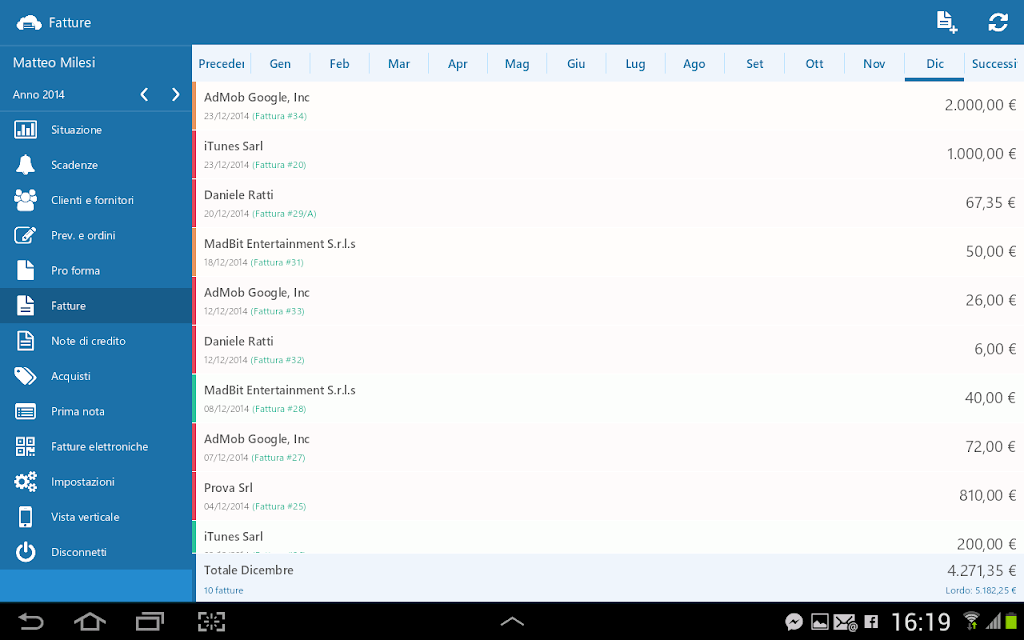Click the Fatture elettroniche QR icon
Screen dimensions: 1024x640
point(25,447)
